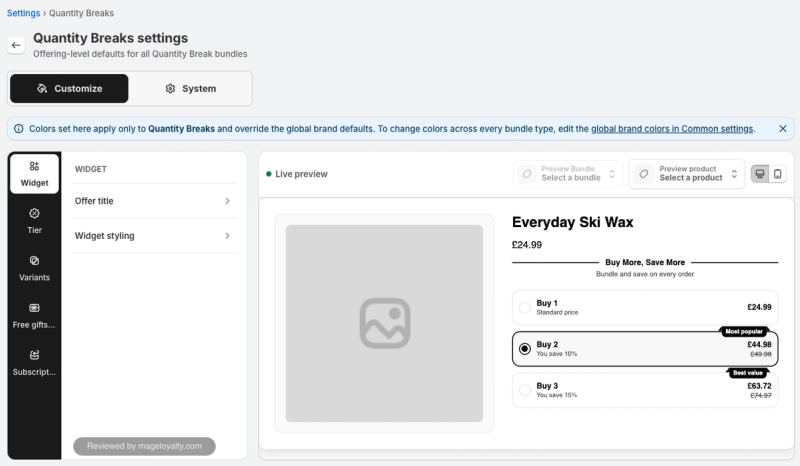The image size is (800, 466).
Task: Switch preview to mobile view
Action: [x=778, y=174]
